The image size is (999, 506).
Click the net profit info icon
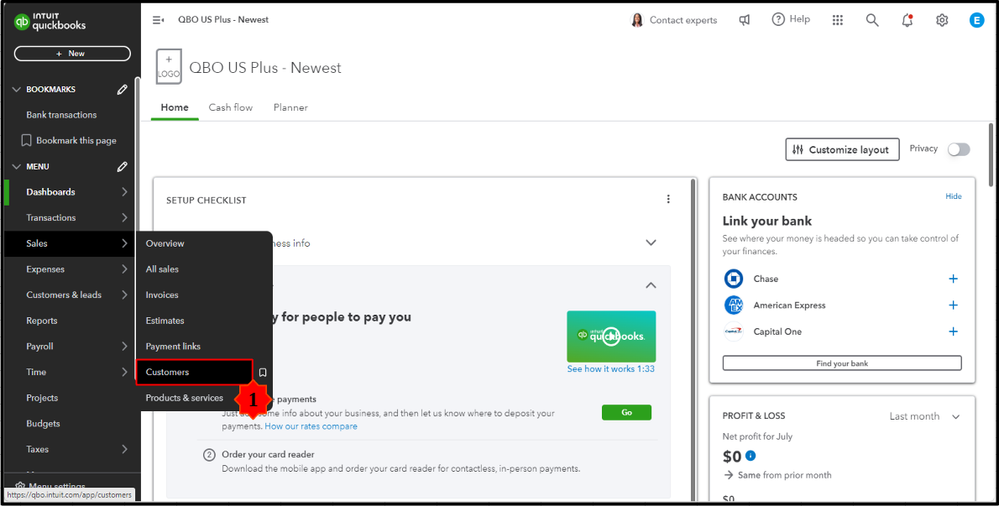(x=751, y=456)
